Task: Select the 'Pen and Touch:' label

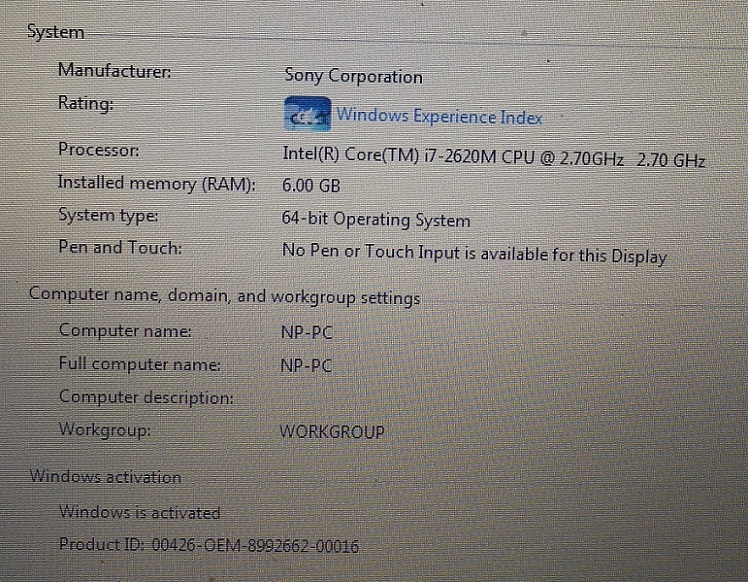Action: click(120, 247)
